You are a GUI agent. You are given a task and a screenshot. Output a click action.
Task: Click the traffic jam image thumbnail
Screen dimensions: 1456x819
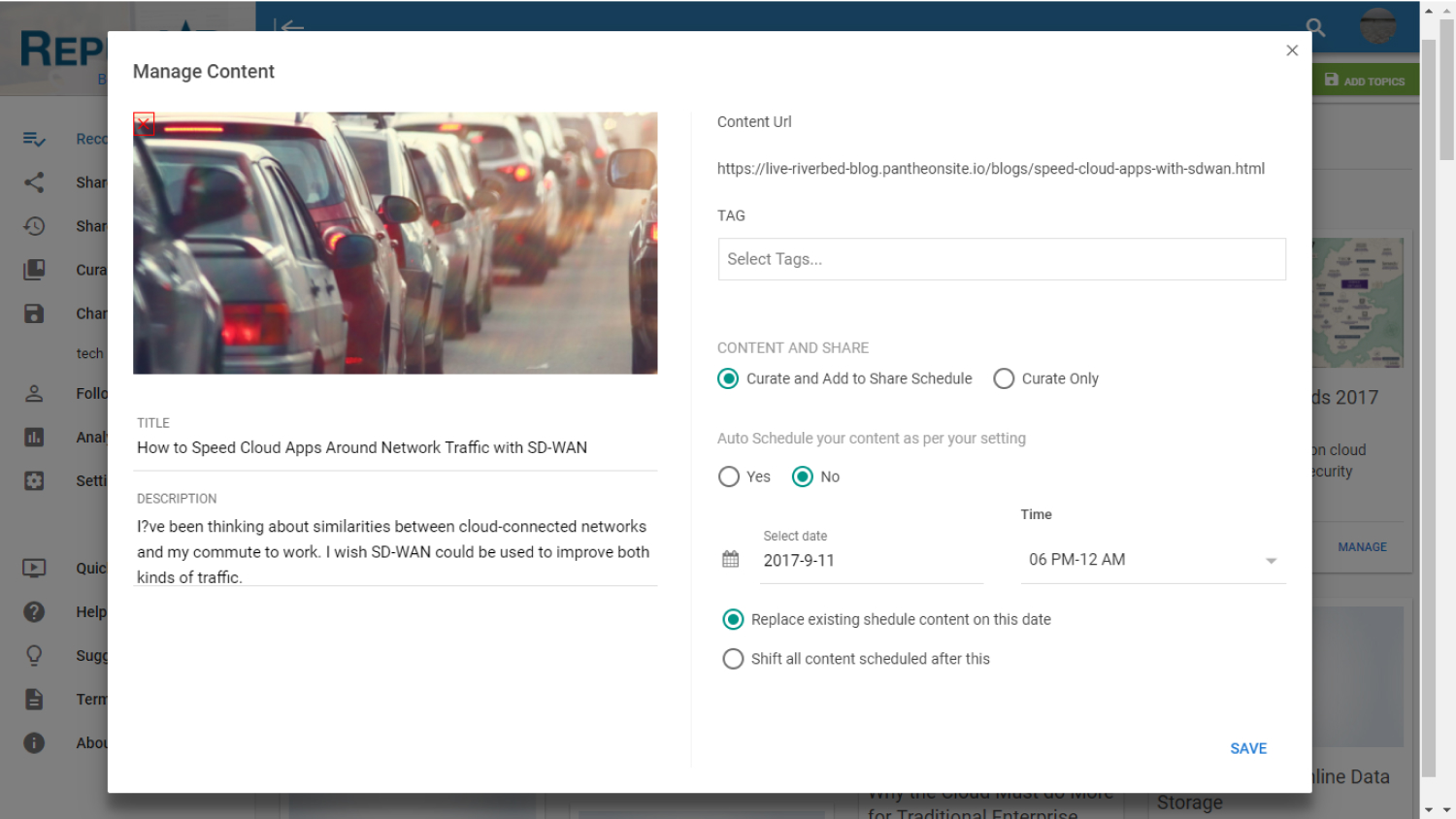click(x=395, y=243)
